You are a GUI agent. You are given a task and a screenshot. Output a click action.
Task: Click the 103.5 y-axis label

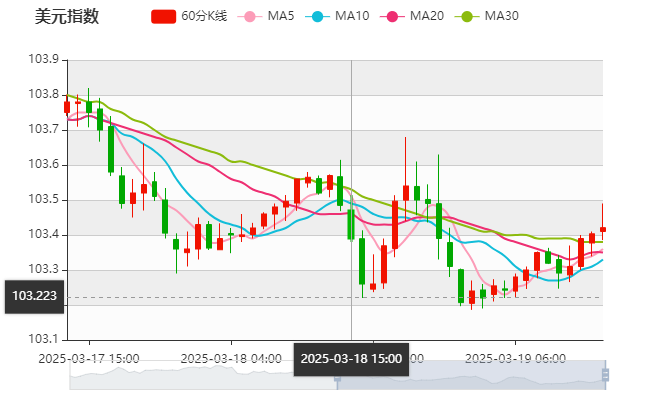(41, 200)
